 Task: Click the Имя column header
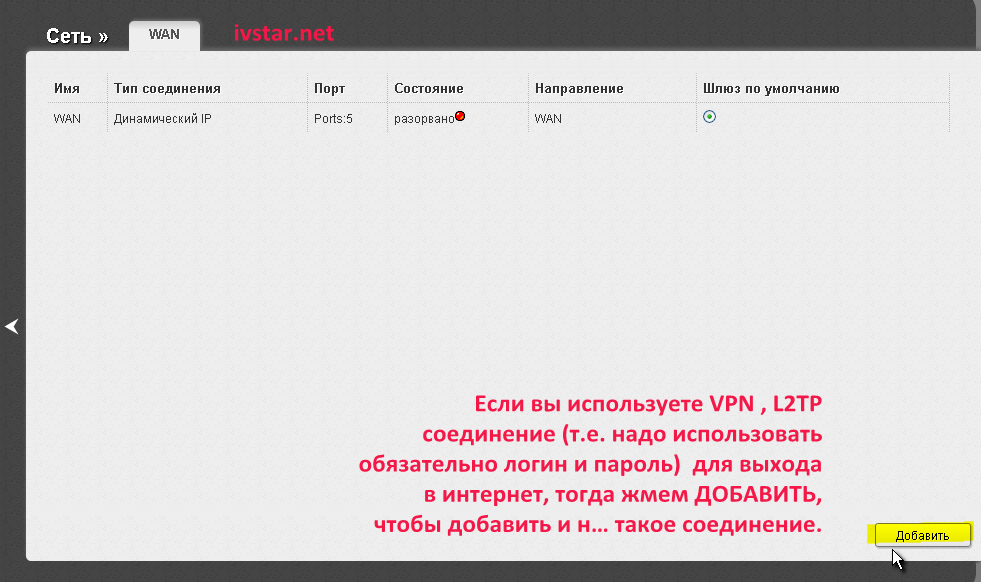[67, 88]
